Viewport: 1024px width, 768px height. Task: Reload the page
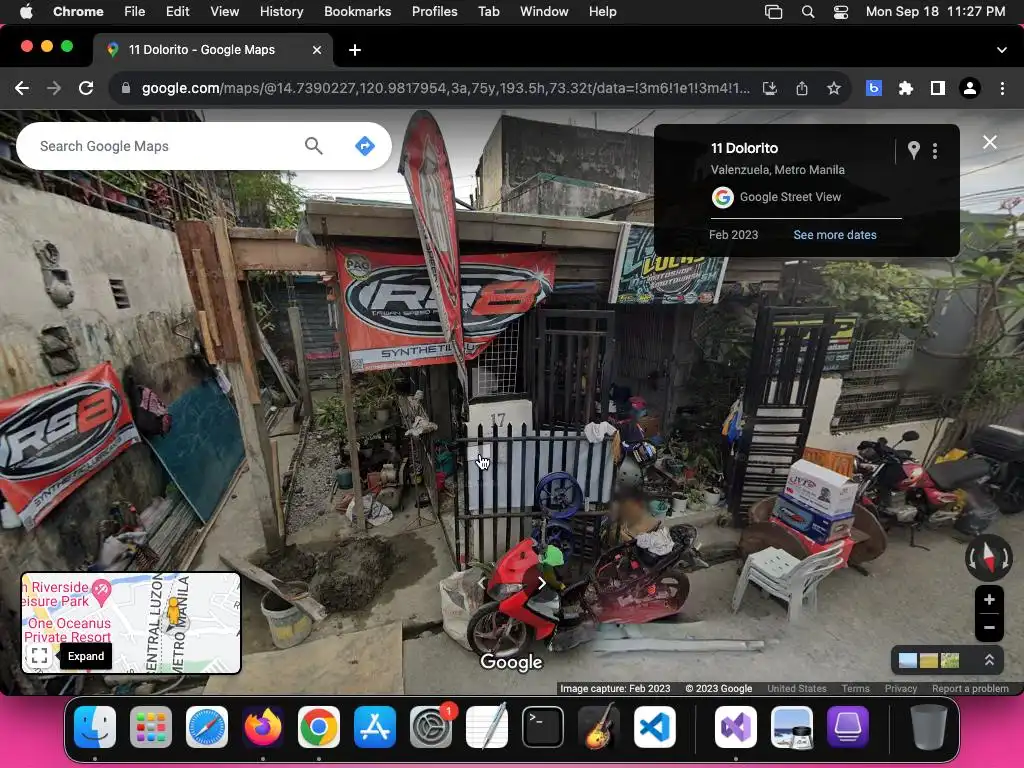point(86,88)
